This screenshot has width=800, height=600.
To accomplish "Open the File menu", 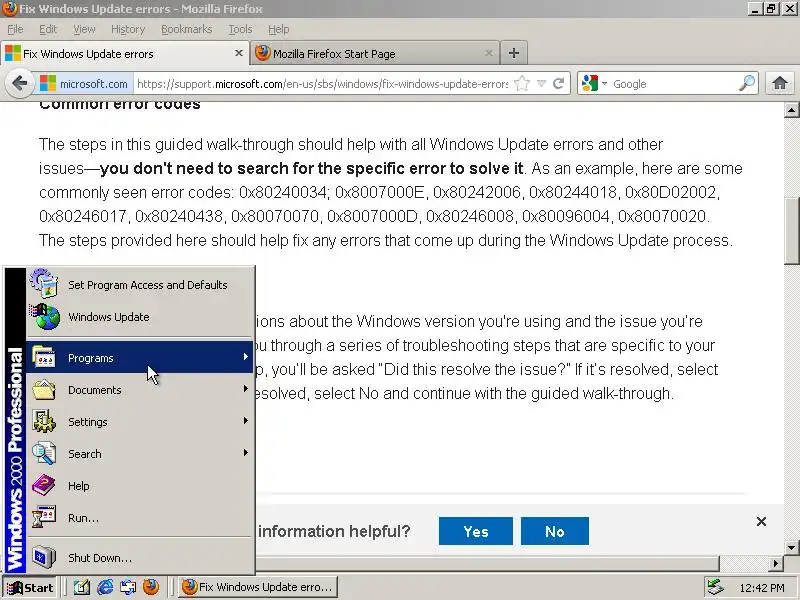I will point(15,29).
